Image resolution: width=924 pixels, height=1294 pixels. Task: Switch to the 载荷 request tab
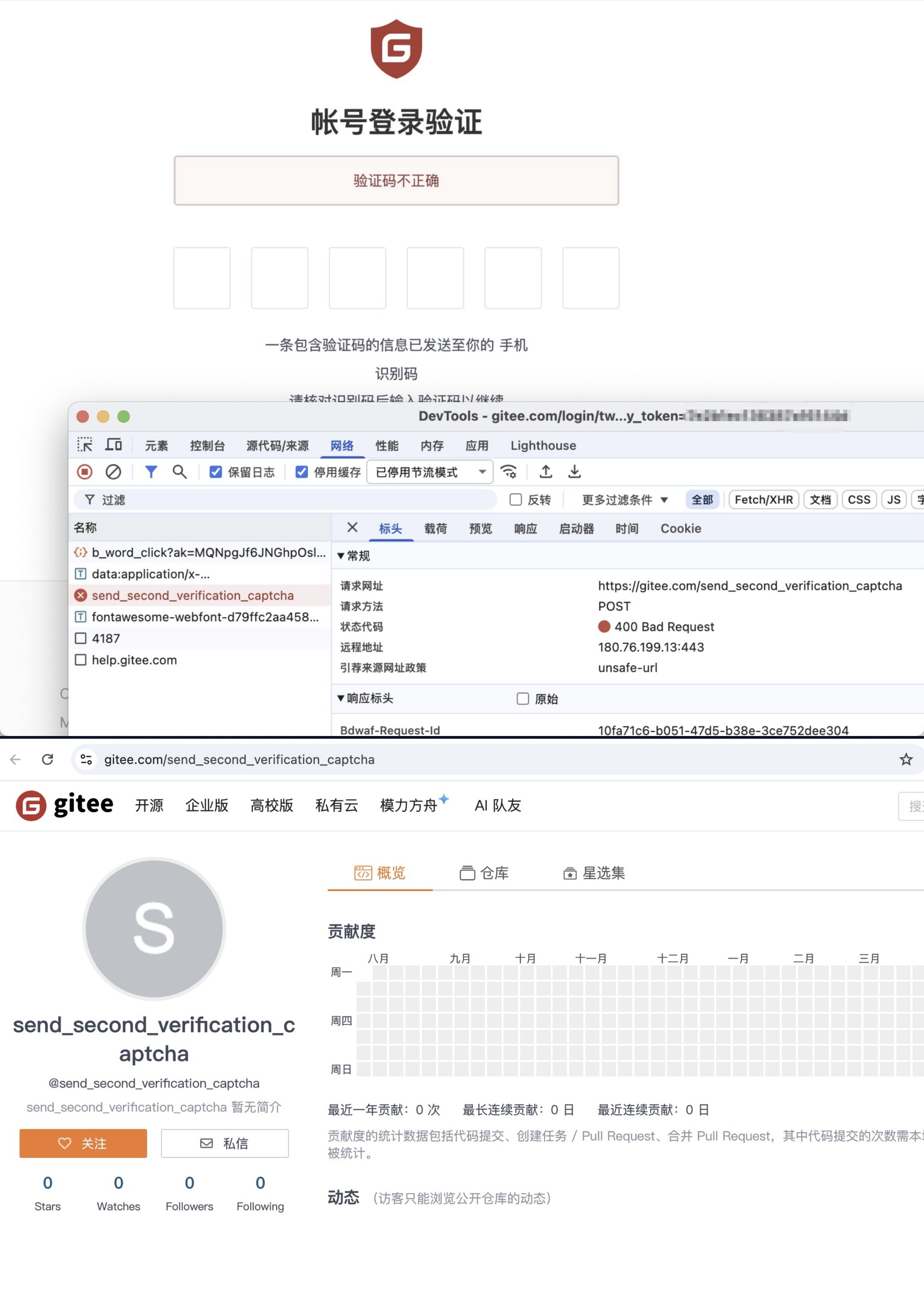(436, 528)
